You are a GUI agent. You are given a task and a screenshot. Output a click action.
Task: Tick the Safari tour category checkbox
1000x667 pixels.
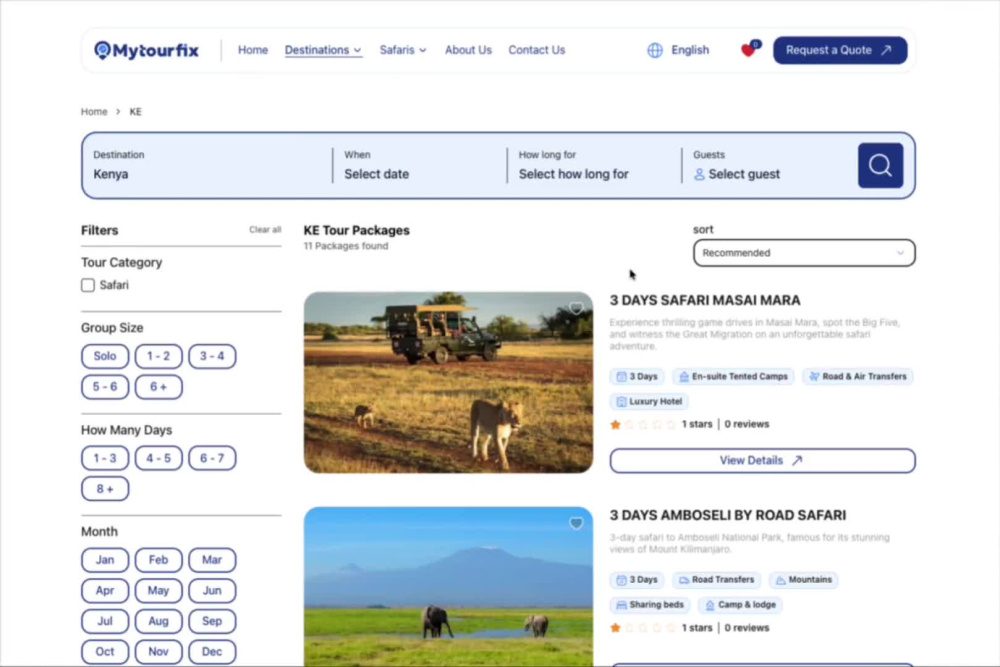pos(88,285)
